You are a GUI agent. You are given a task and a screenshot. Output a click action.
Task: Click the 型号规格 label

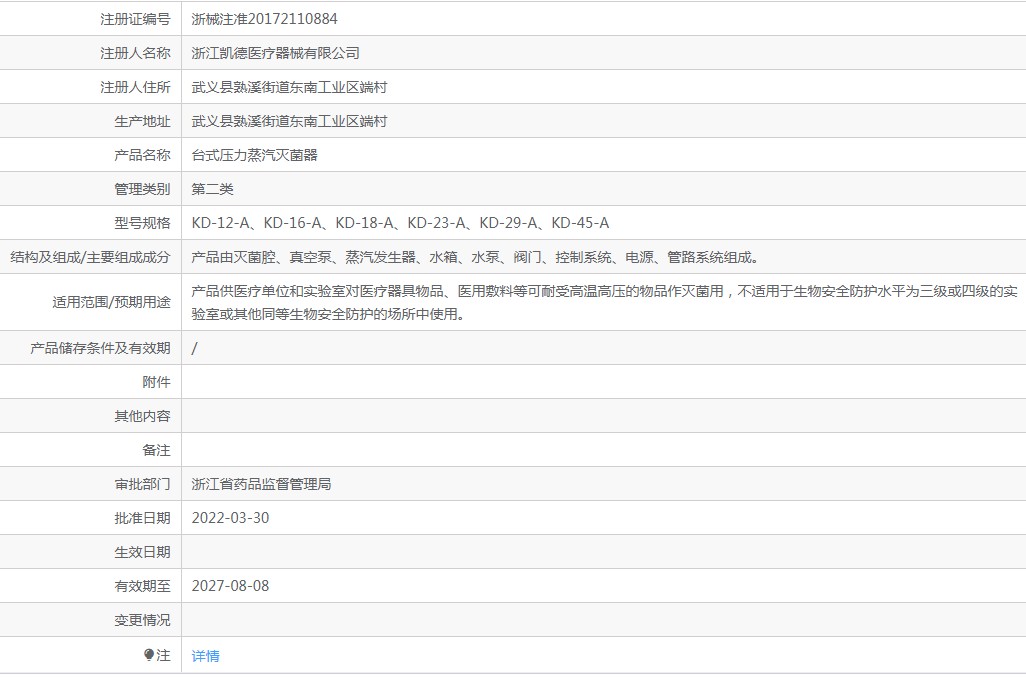coord(143,223)
